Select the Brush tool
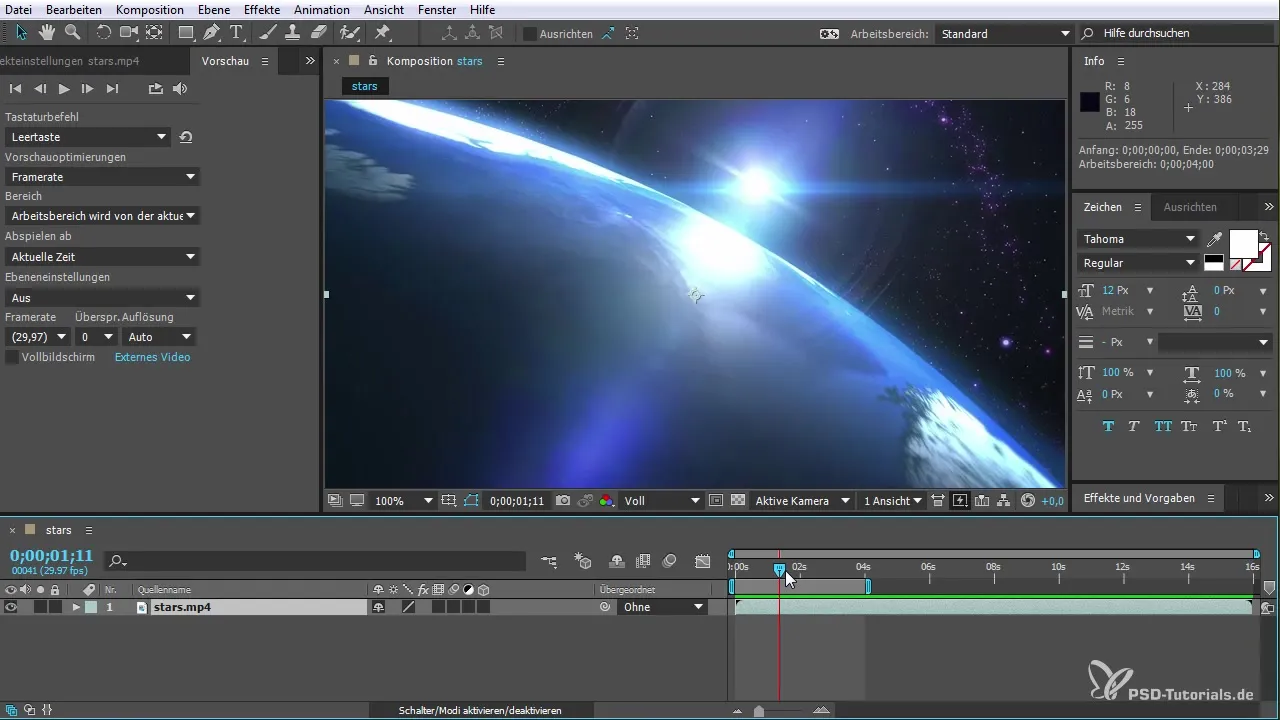 [268, 32]
